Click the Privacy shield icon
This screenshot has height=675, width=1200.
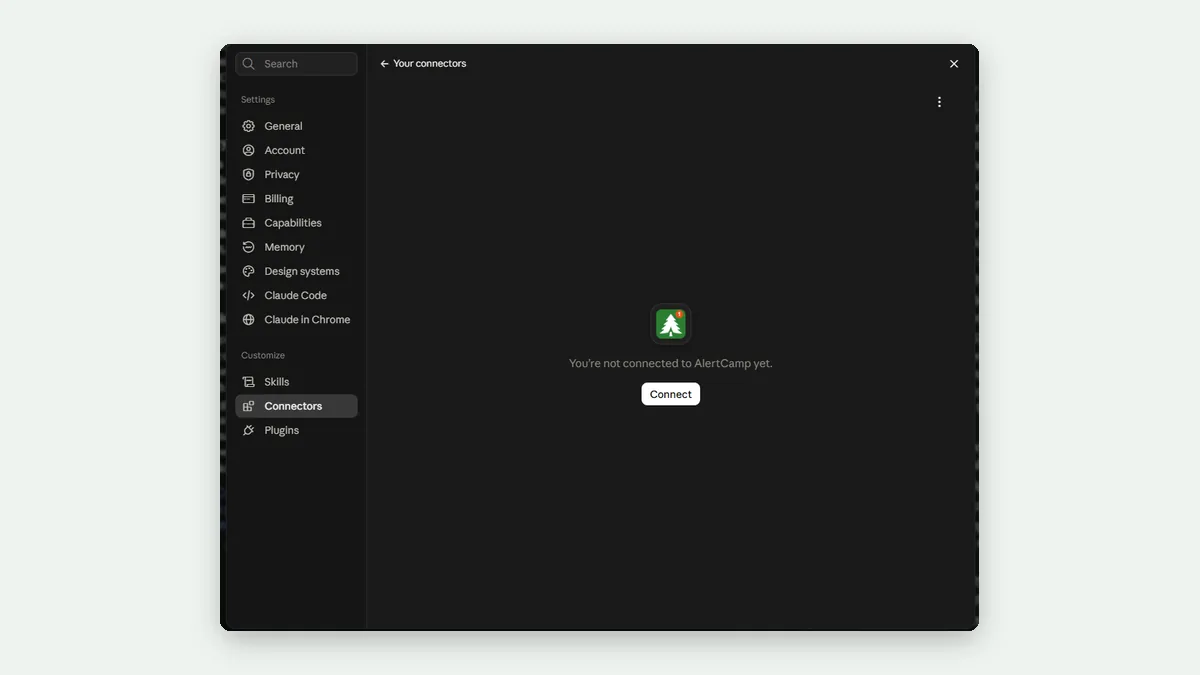coord(249,174)
